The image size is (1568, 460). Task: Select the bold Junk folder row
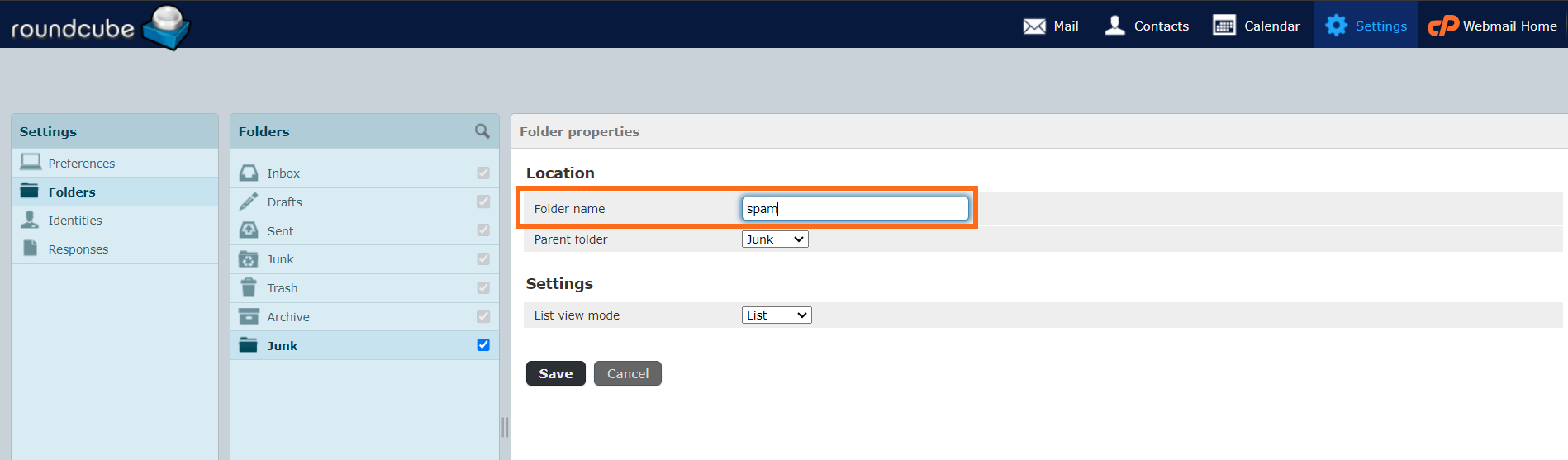[364, 345]
